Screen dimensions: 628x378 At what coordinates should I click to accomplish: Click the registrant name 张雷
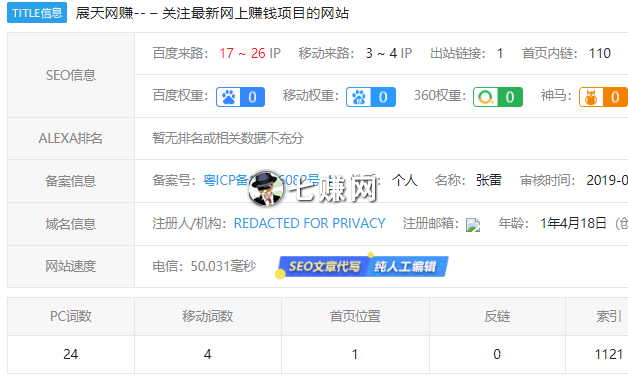(489, 180)
